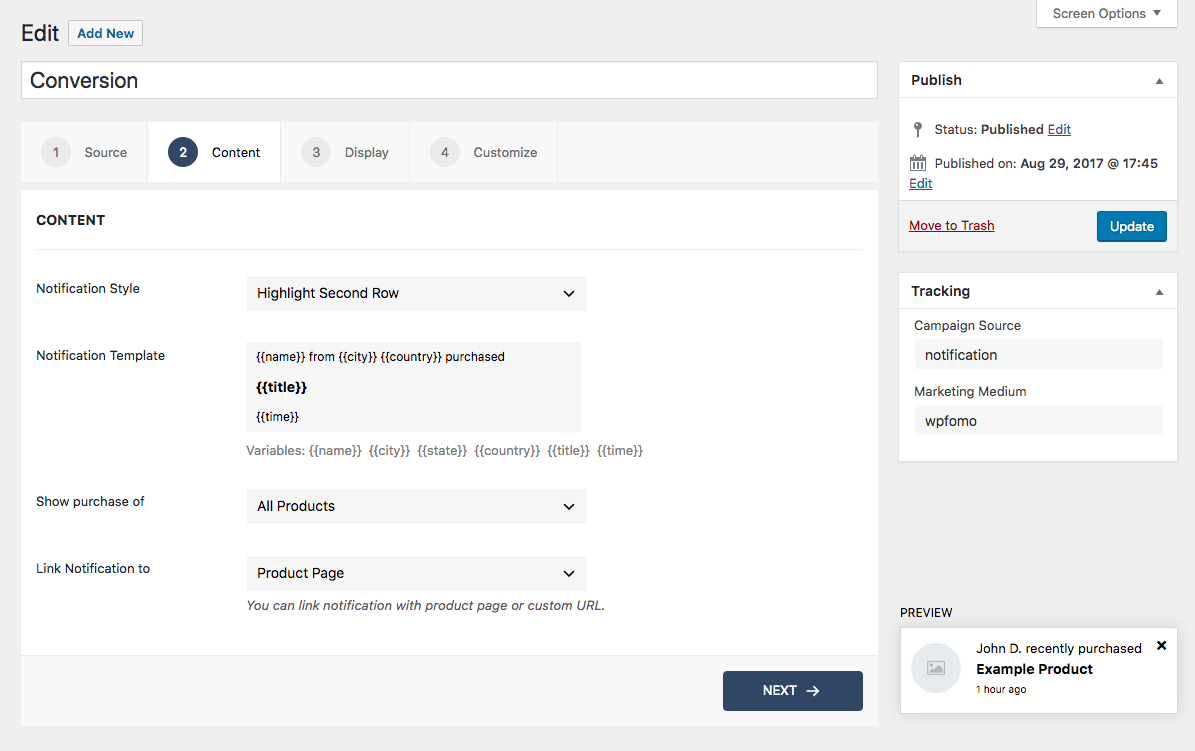
Task: Click the pin icon beside Status: Published
Action: pos(918,129)
